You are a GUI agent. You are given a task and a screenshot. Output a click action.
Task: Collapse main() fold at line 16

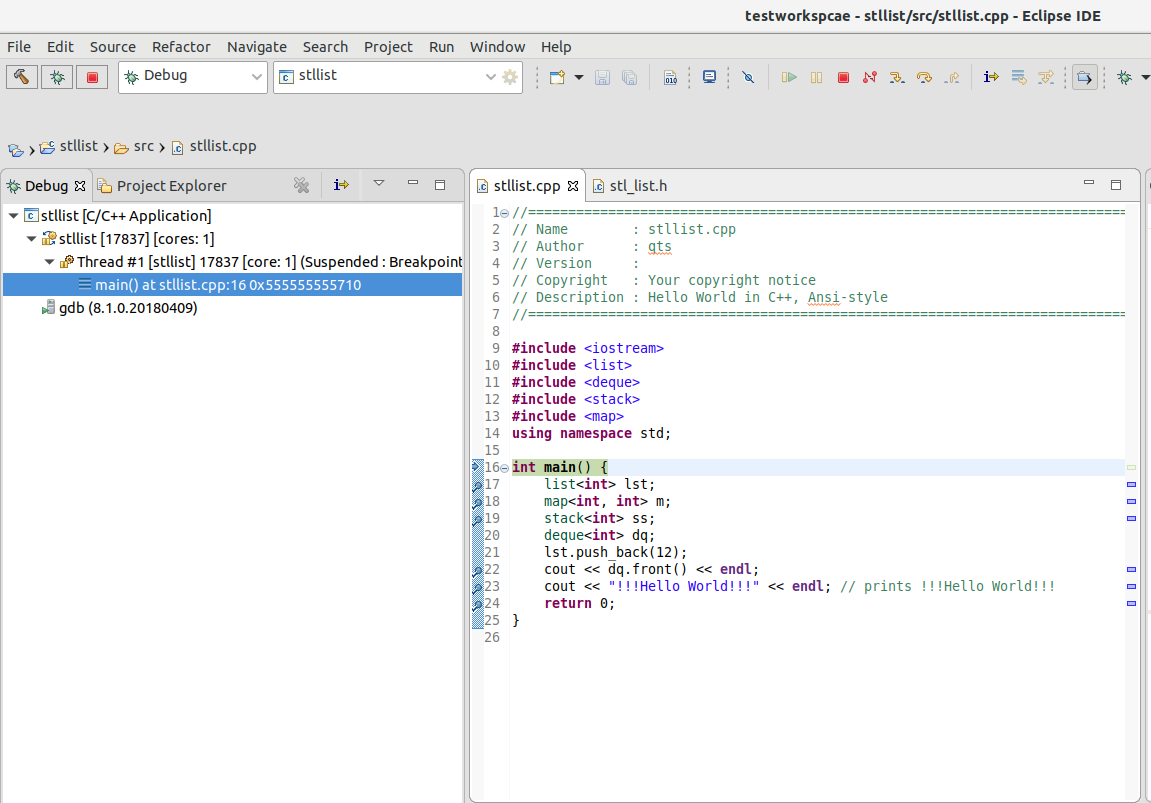click(x=504, y=468)
